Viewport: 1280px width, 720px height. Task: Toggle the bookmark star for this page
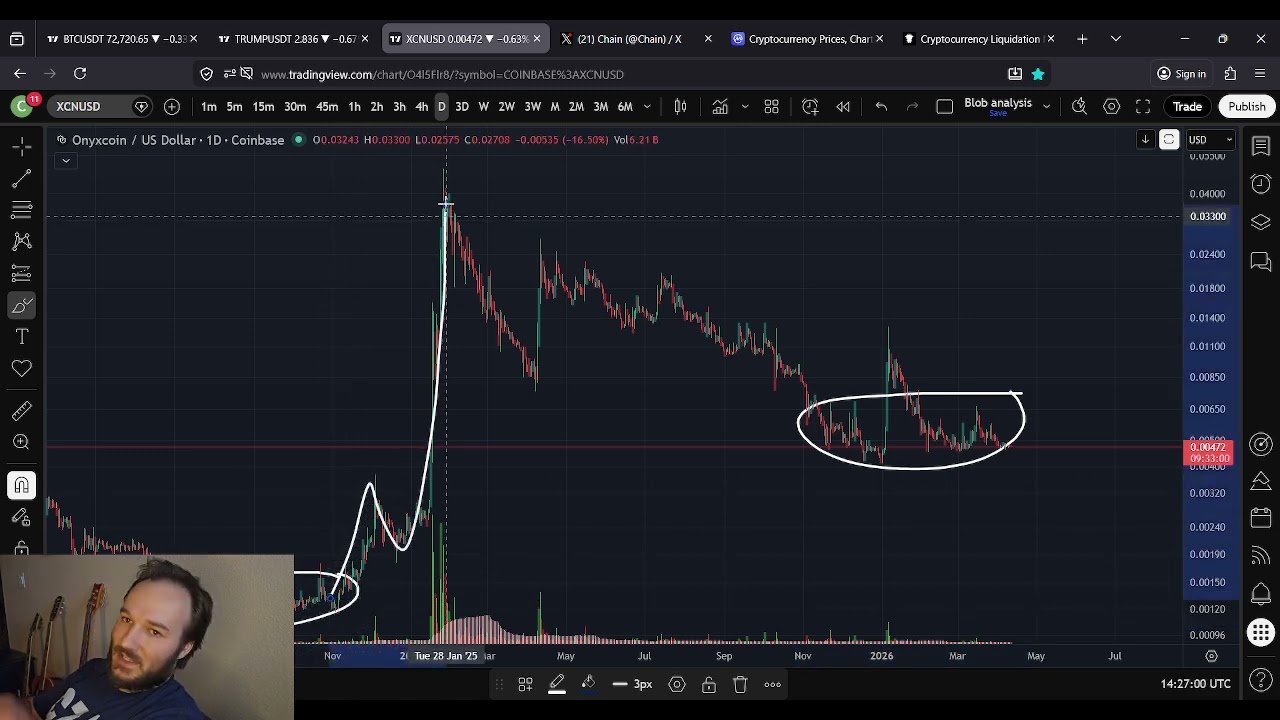(1038, 74)
